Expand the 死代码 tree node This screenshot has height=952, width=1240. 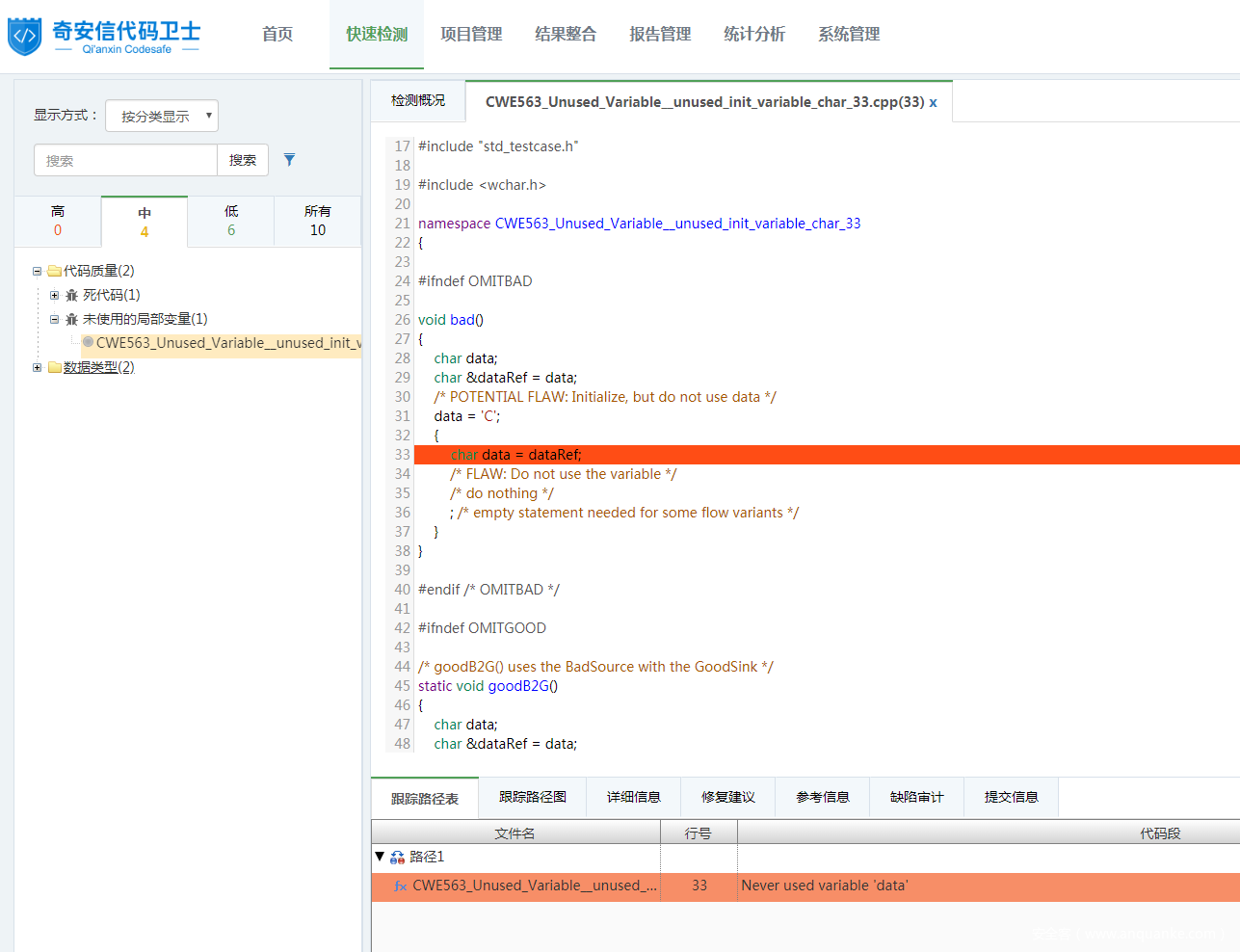point(54,296)
